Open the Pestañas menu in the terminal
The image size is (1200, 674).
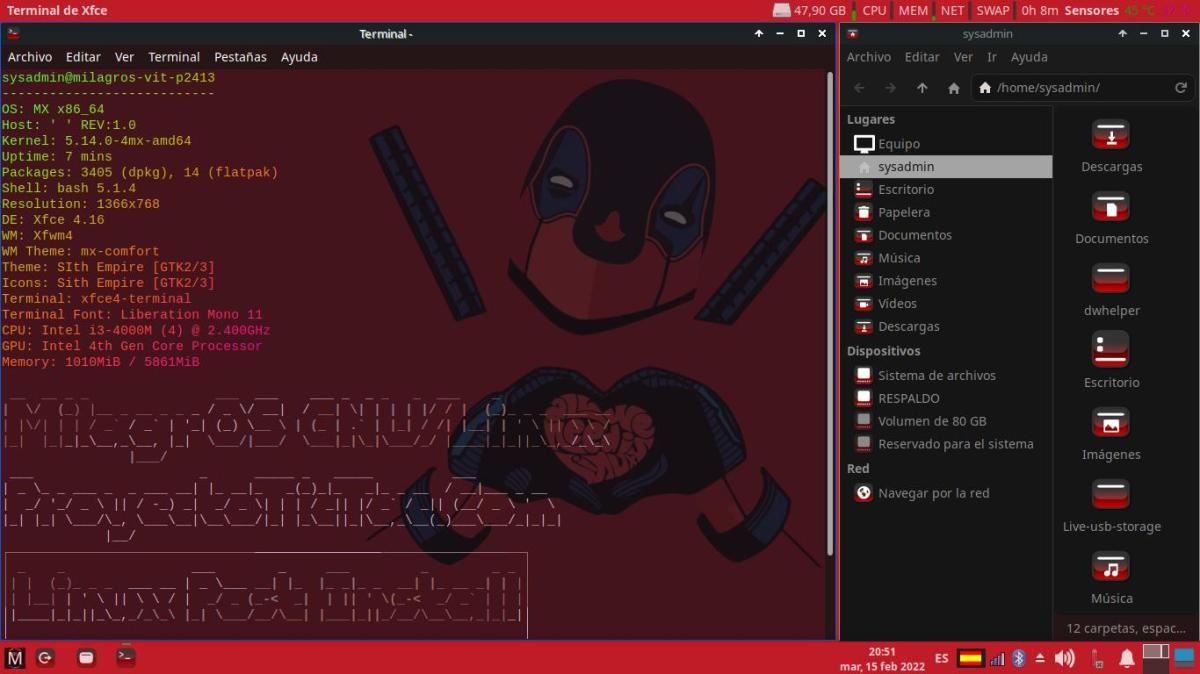[240, 57]
